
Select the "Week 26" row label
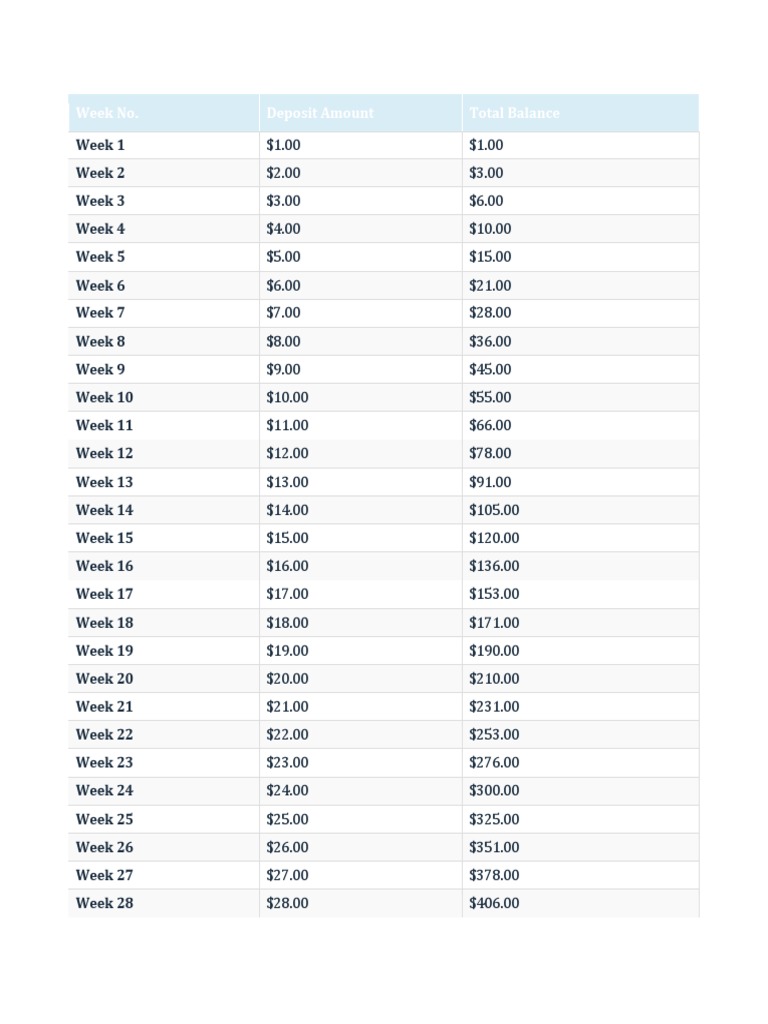(104, 847)
